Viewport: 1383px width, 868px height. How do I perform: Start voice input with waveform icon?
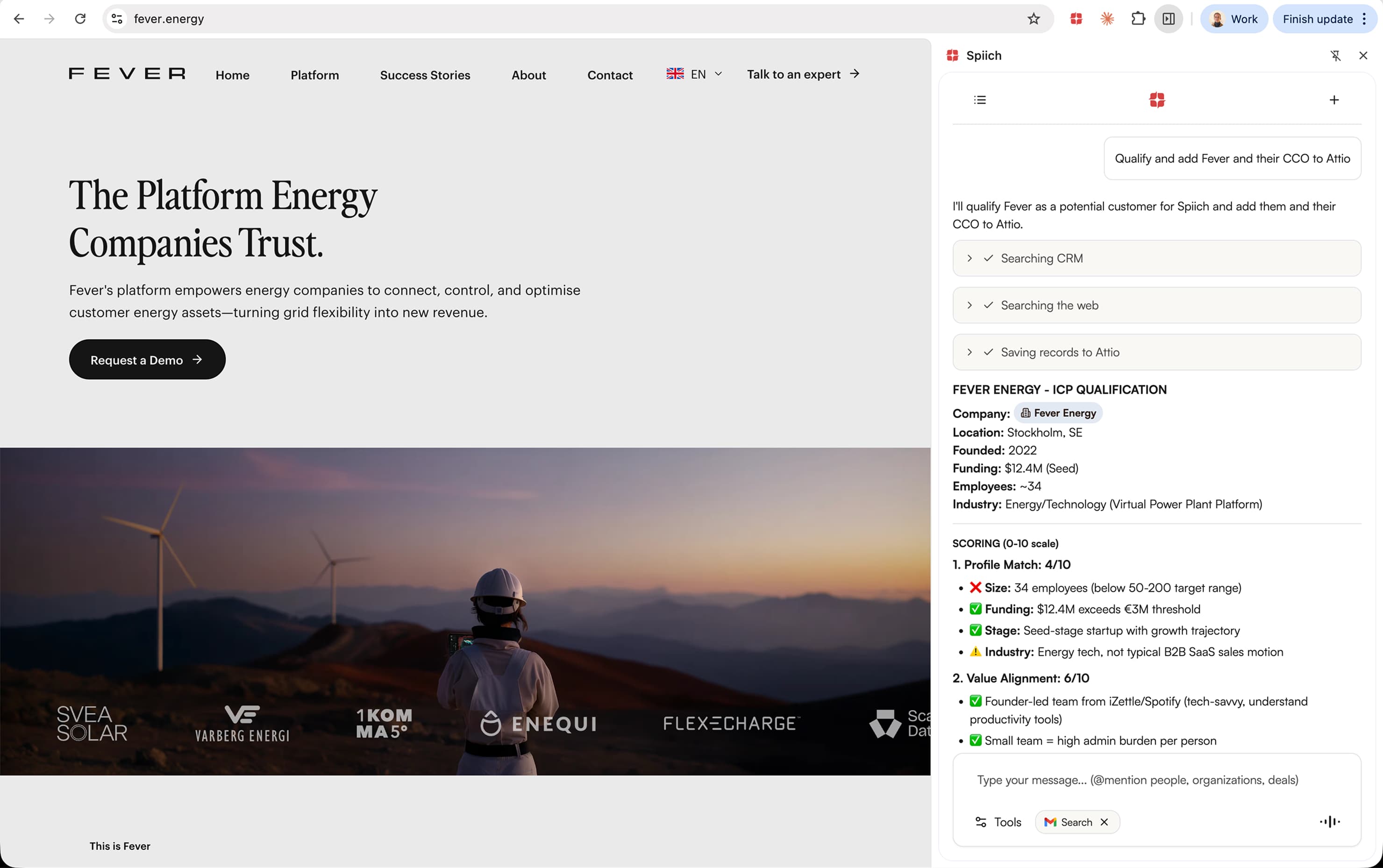click(1330, 821)
